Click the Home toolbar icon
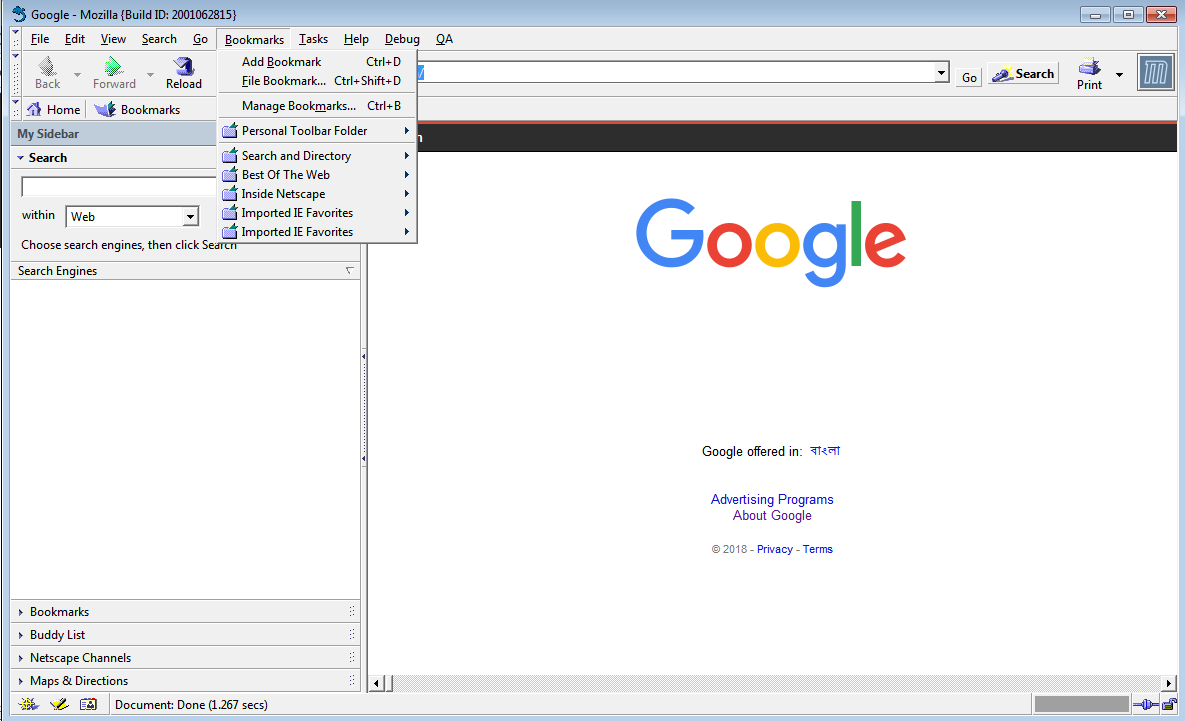The image size is (1185, 721). [53, 109]
